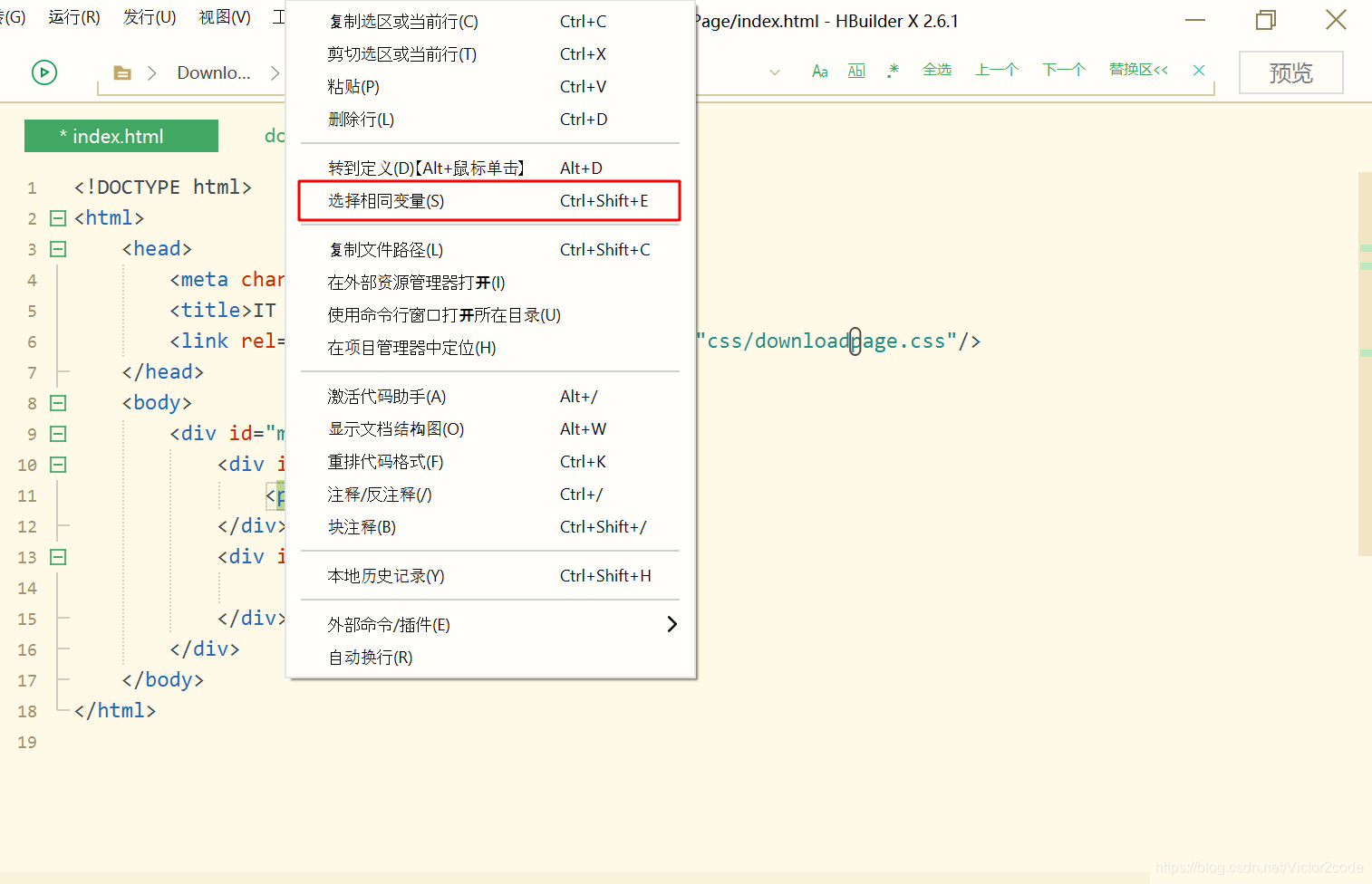Expand 外部命令/插件(E) submenu
This screenshot has height=884, width=1372.
tap(490, 625)
